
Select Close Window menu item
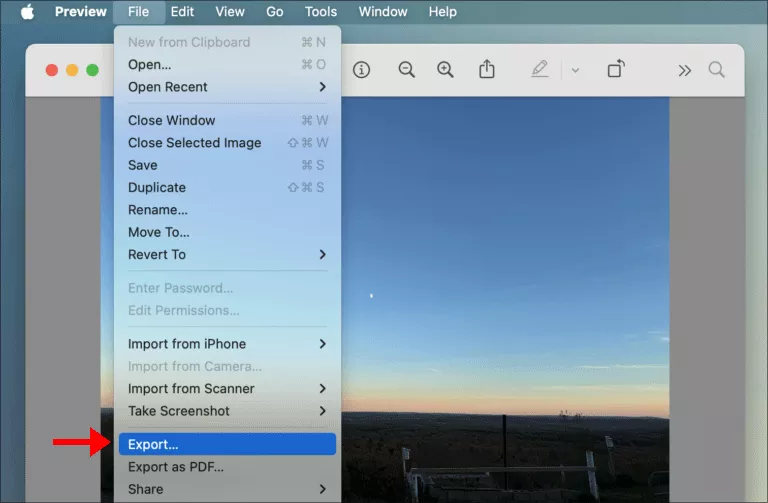tap(227, 120)
